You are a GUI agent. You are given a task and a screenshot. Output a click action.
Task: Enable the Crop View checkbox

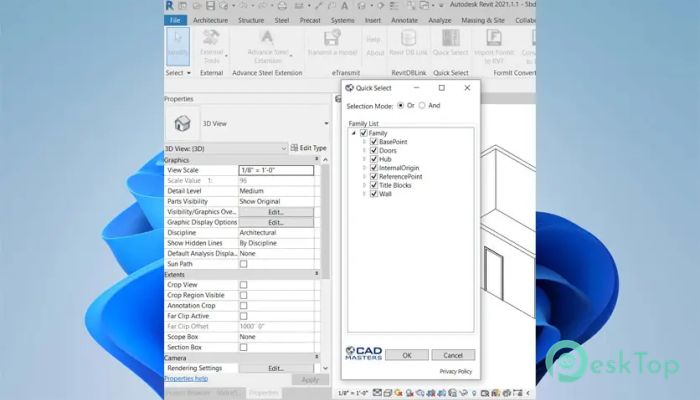[x=243, y=284]
